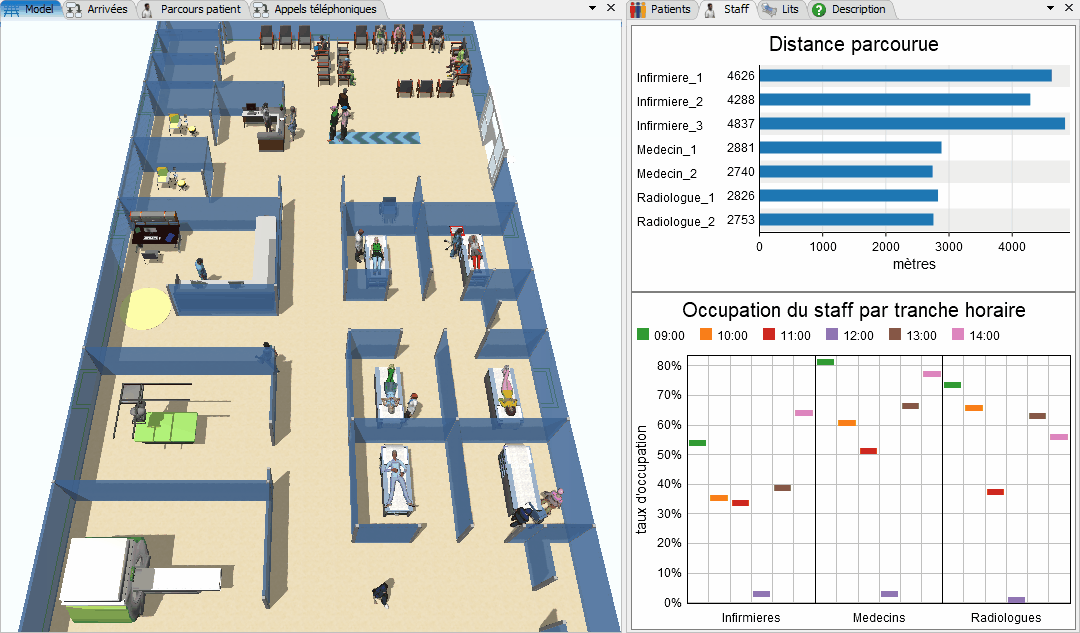Viewport: 1080px width, 633px height.
Task: Click the Infirmiere_3 distance bar
Action: click(911, 124)
